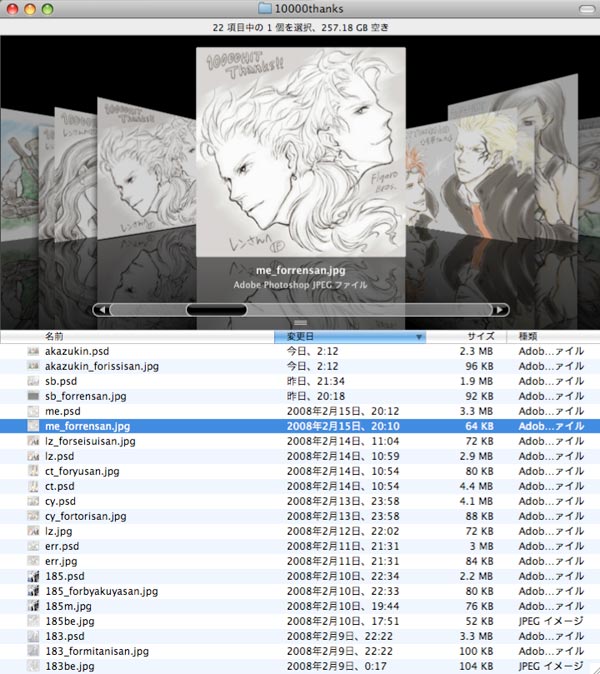This screenshot has height=674, width=600.
Task: Click the ct.psd file icon
Action: point(33,487)
